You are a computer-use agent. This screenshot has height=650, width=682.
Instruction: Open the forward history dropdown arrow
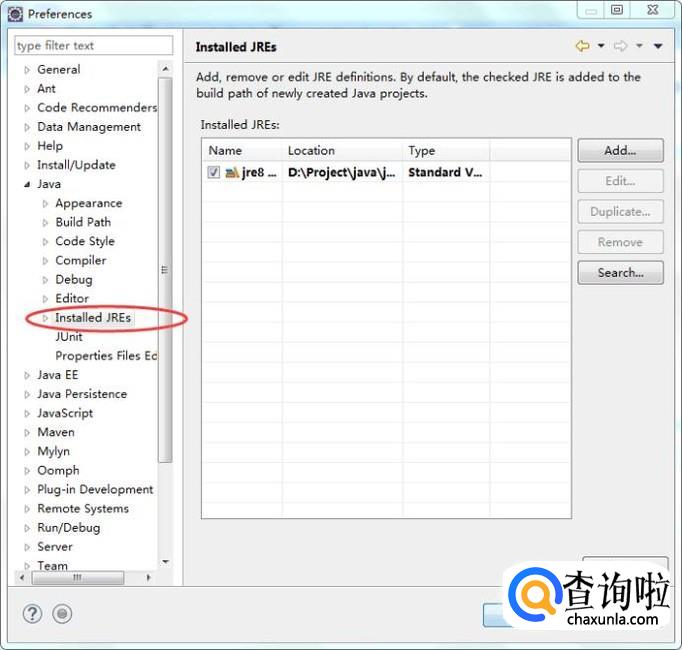click(x=639, y=45)
